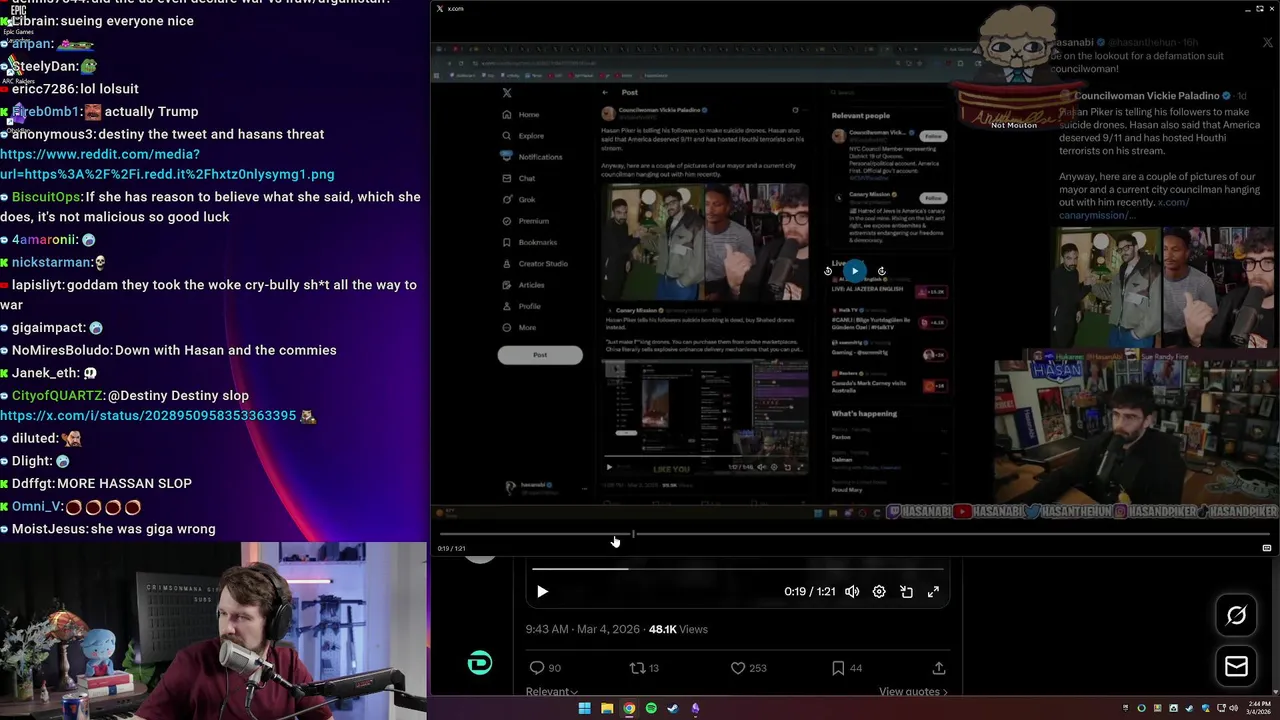Click the username MoistJesus in chat

[x=49, y=529]
